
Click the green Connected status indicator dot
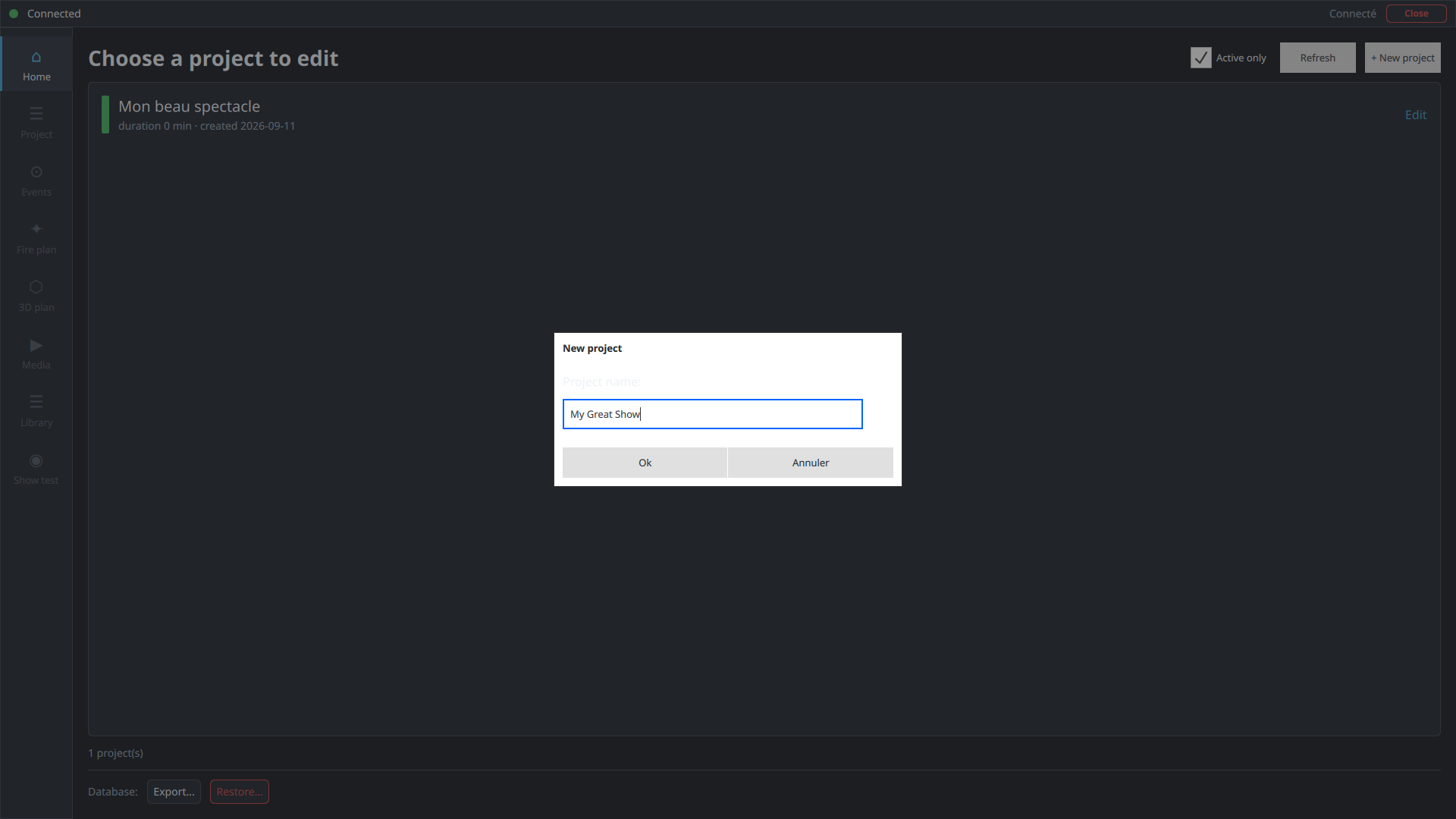[x=14, y=14]
